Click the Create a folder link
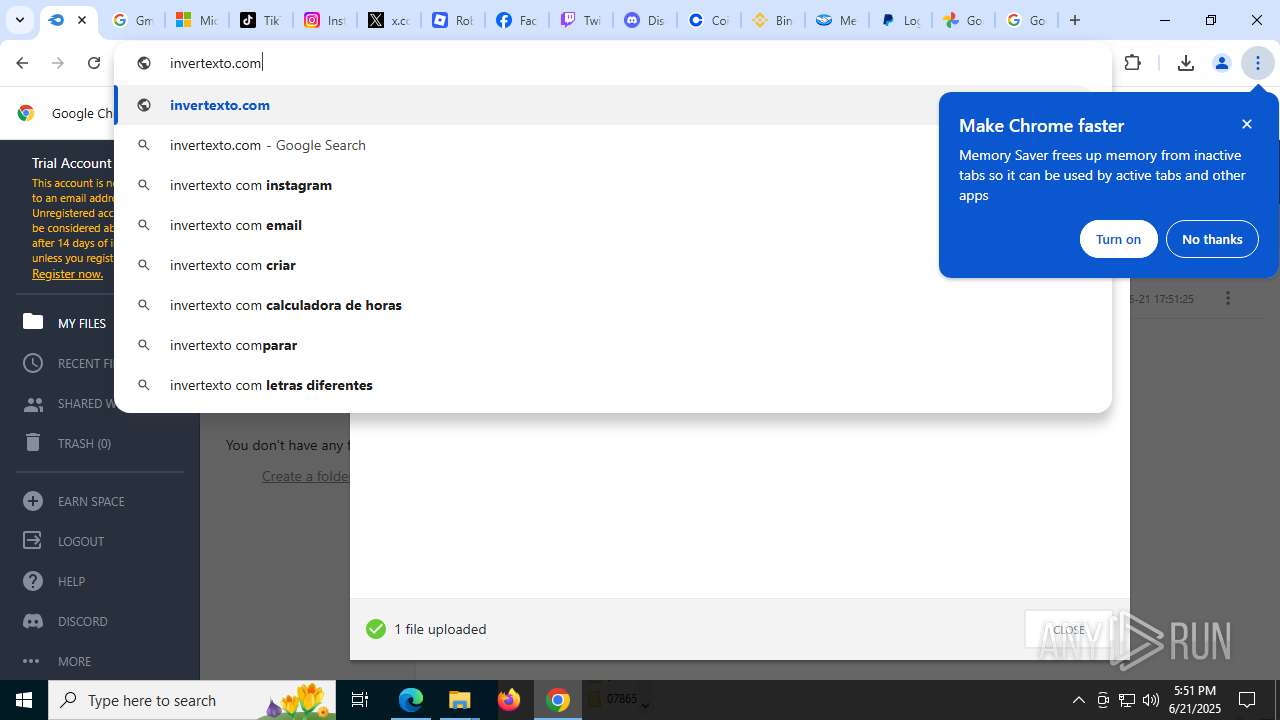 click(305, 476)
